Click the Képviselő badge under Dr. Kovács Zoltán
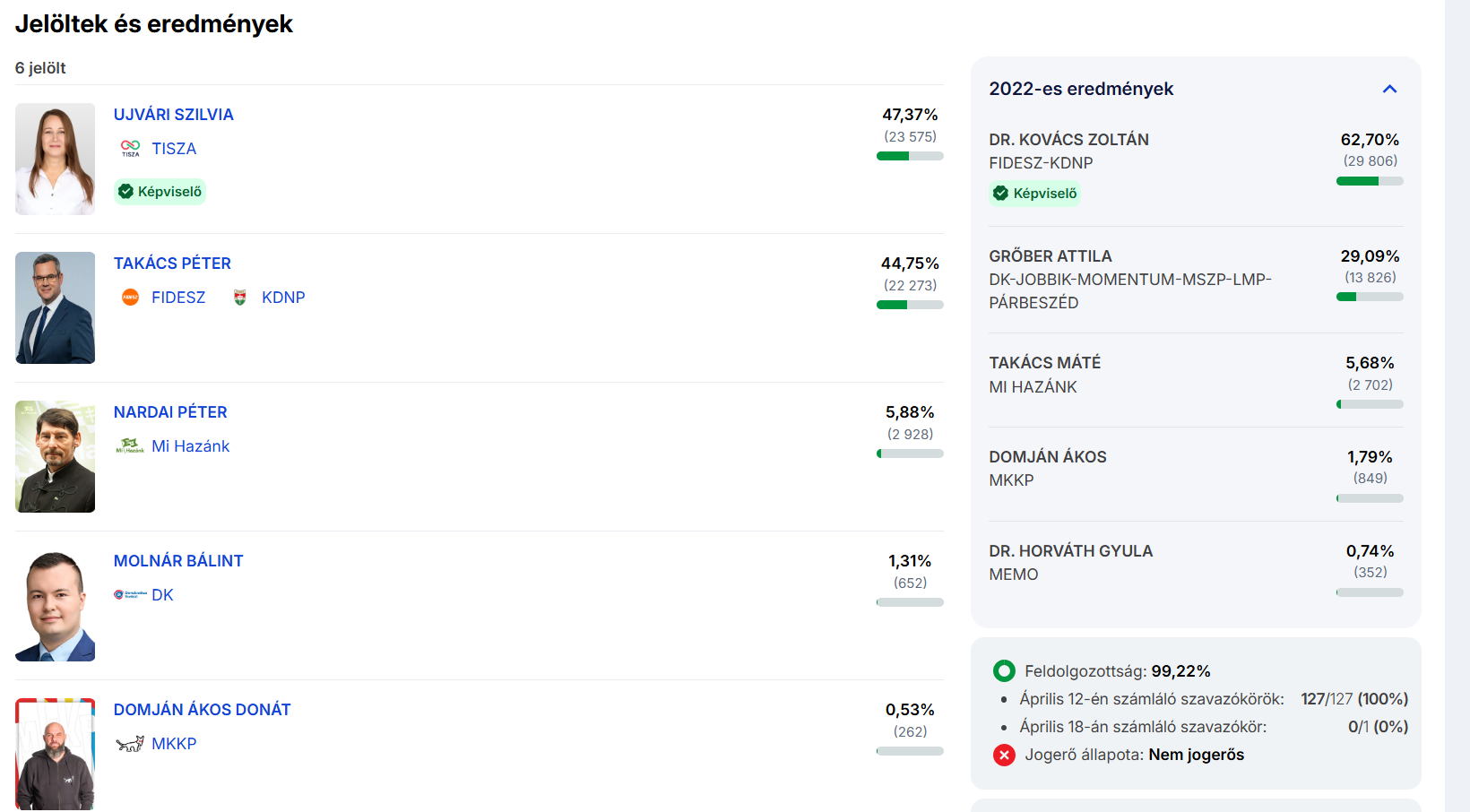This screenshot has height=812, width=1470. 1035,194
